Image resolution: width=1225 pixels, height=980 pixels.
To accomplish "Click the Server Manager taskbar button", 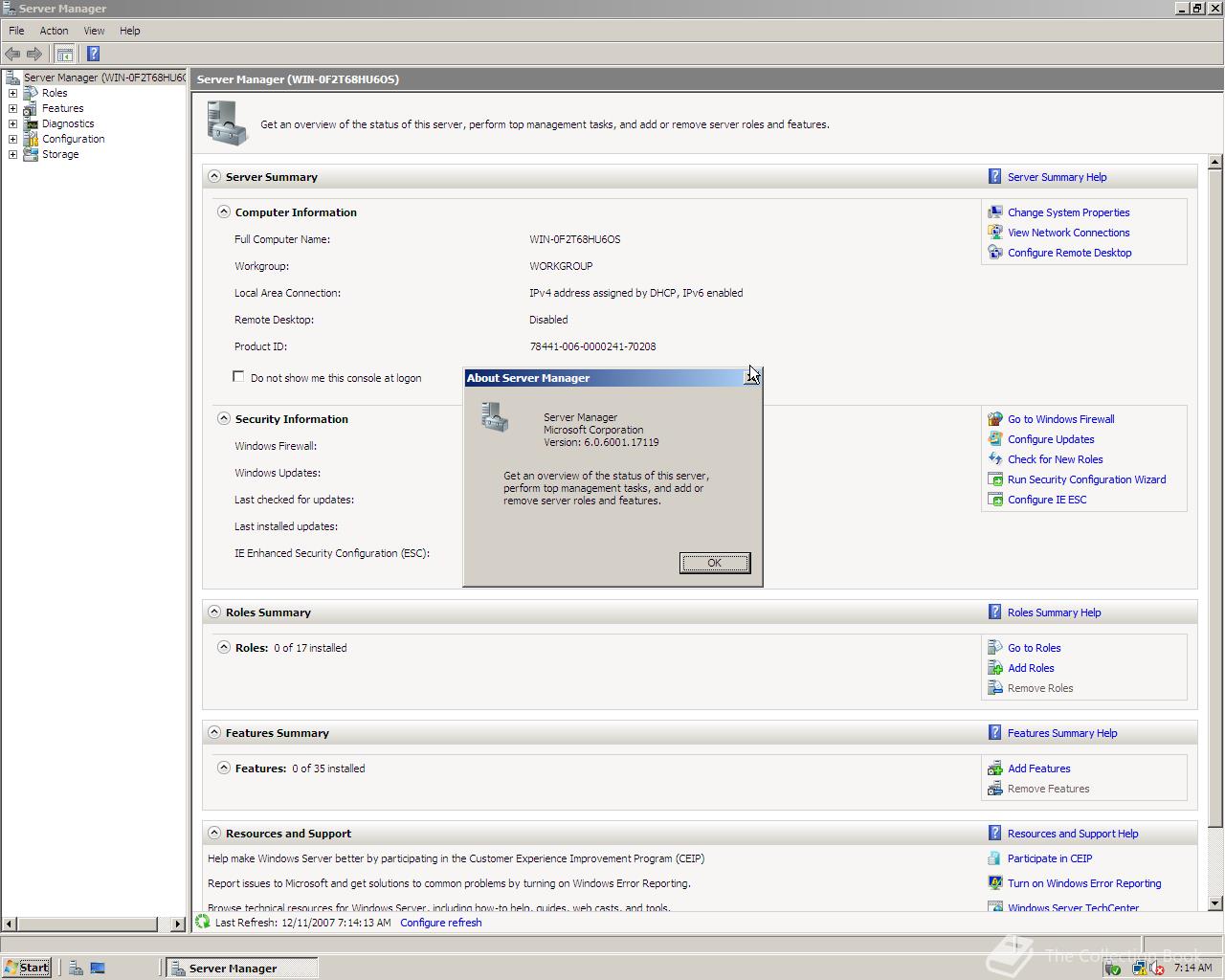I will pos(241,968).
